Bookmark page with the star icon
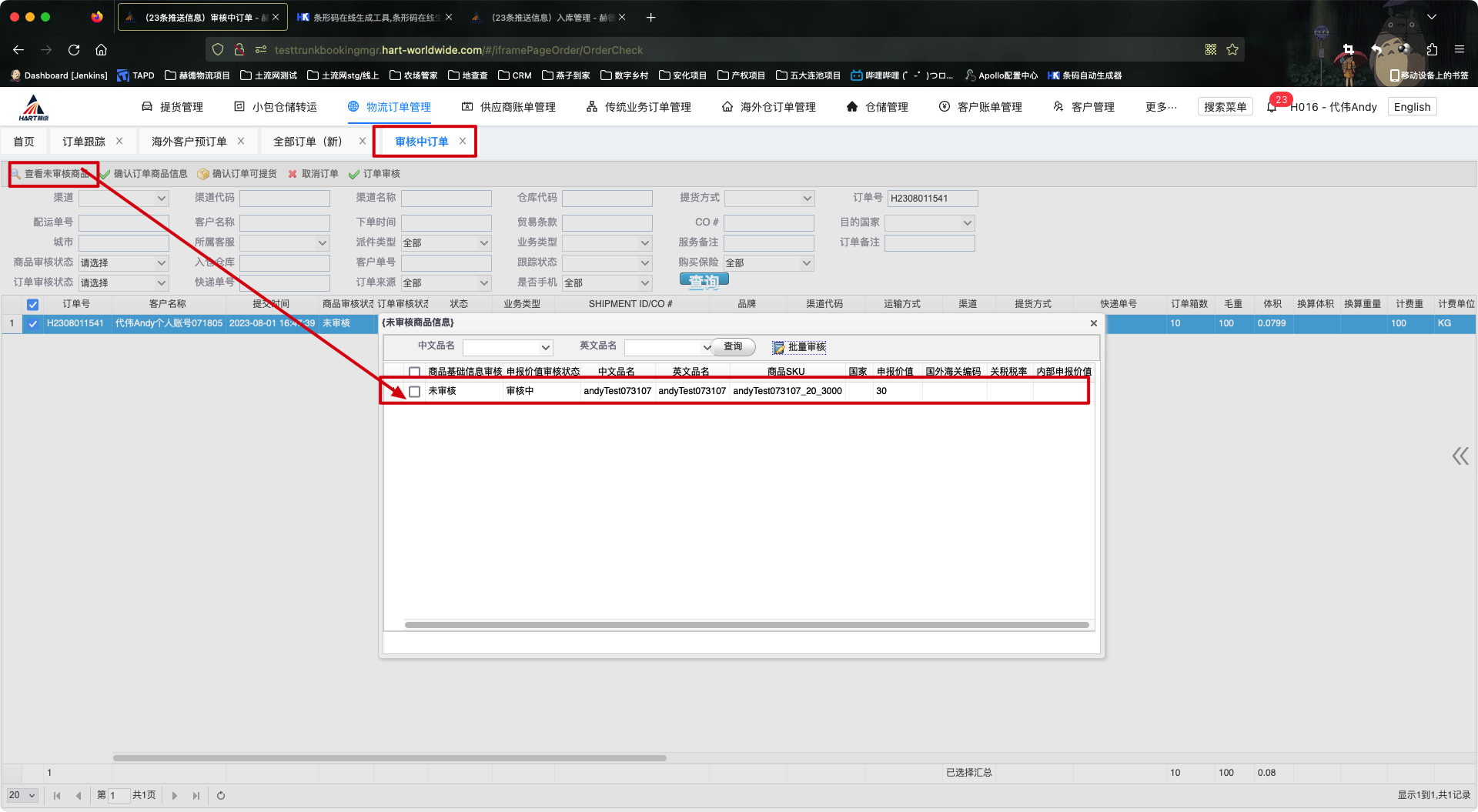1478x812 pixels. [x=1232, y=50]
